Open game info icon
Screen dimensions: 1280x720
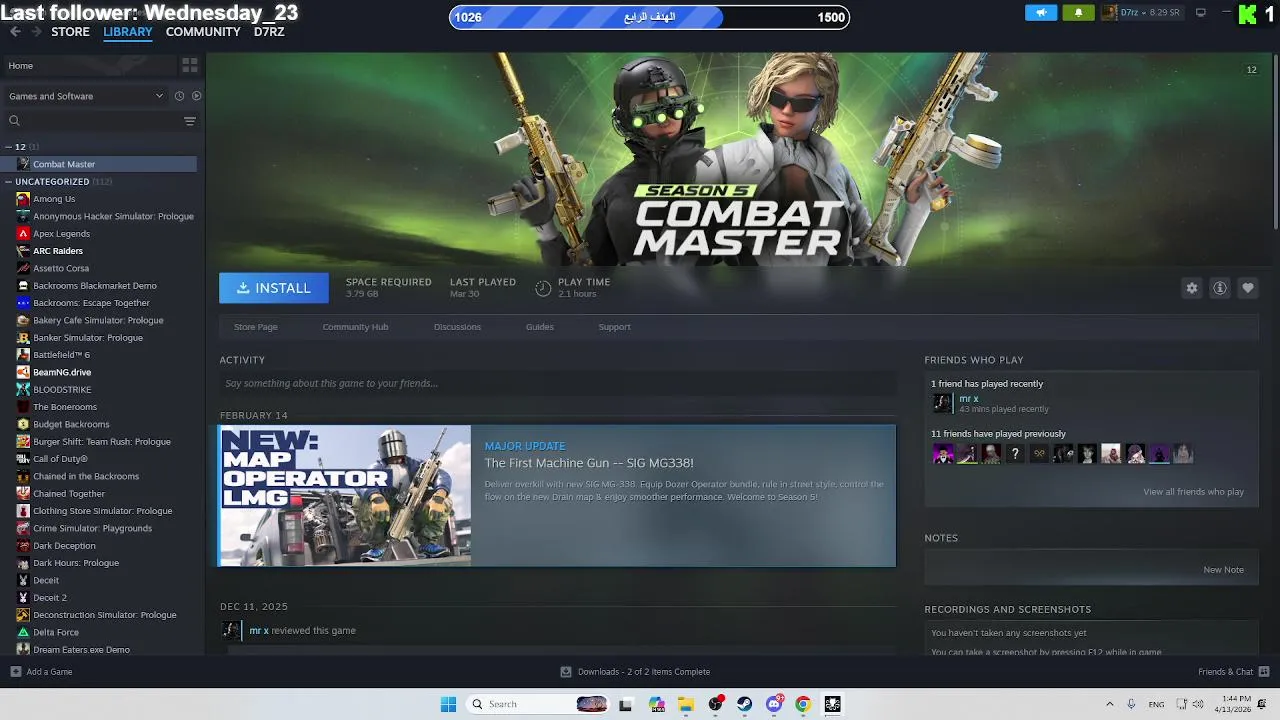pos(1220,288)
